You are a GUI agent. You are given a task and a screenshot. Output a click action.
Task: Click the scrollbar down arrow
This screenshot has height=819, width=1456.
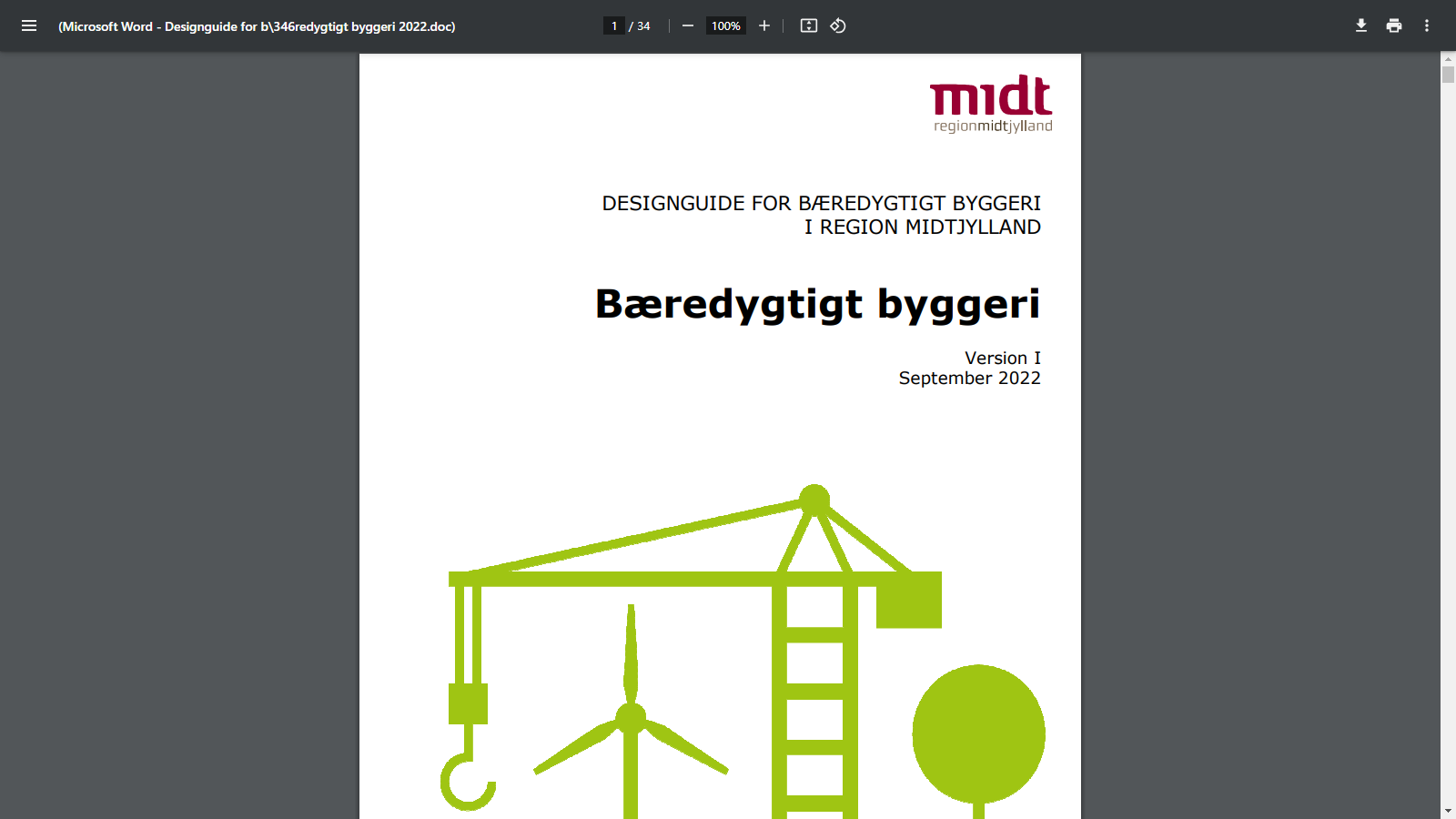[x=1448, y=811]
